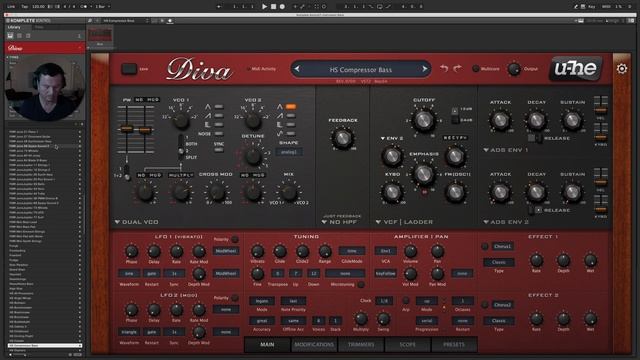
Task: Click Effect 1 Wet knob
Action: [x=590, y=260]
